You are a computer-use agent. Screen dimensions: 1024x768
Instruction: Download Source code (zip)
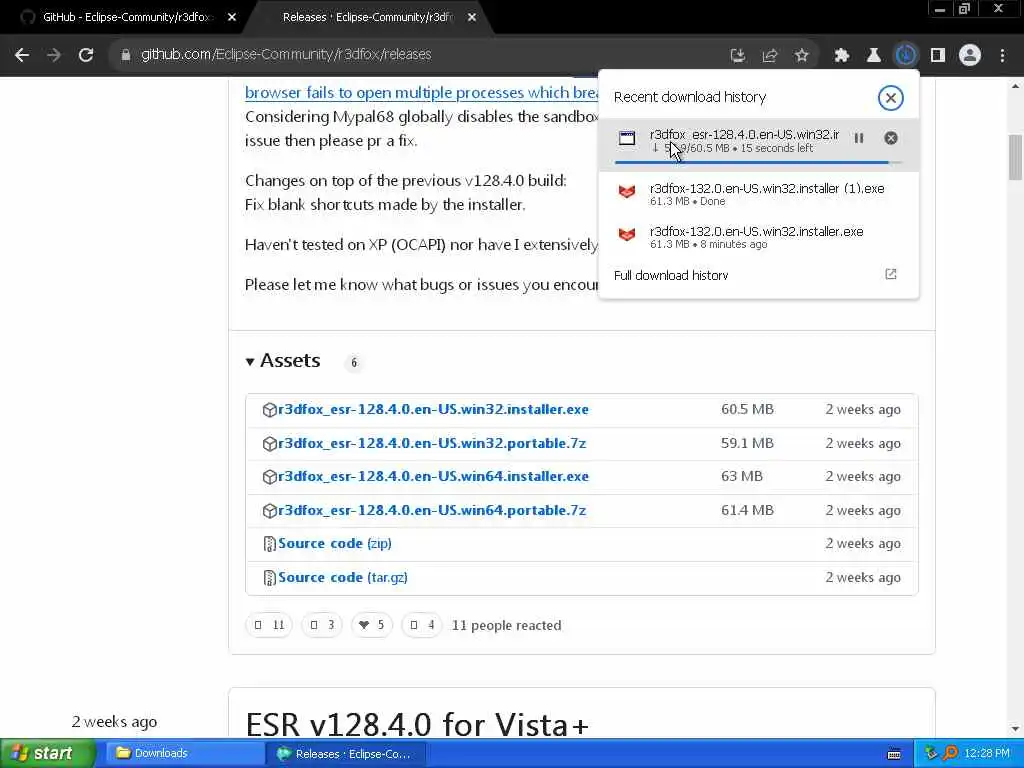coord(334,543)
